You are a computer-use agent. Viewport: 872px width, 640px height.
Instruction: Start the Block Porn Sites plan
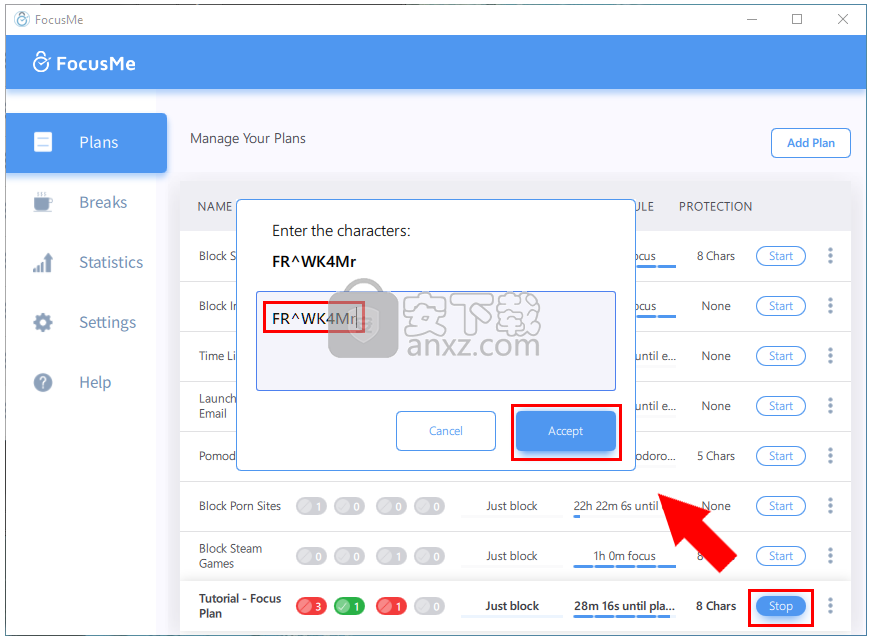pos(780,506)
